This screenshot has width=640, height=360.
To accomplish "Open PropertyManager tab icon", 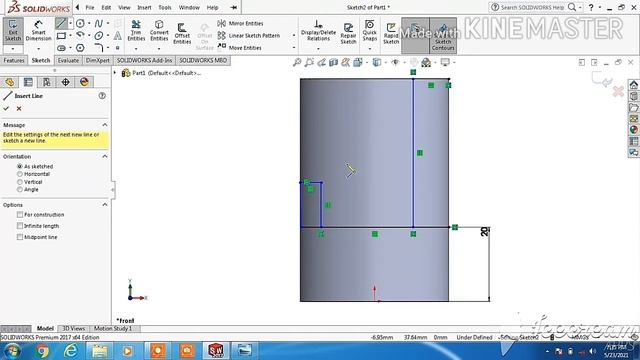I will tap(28, 82).
